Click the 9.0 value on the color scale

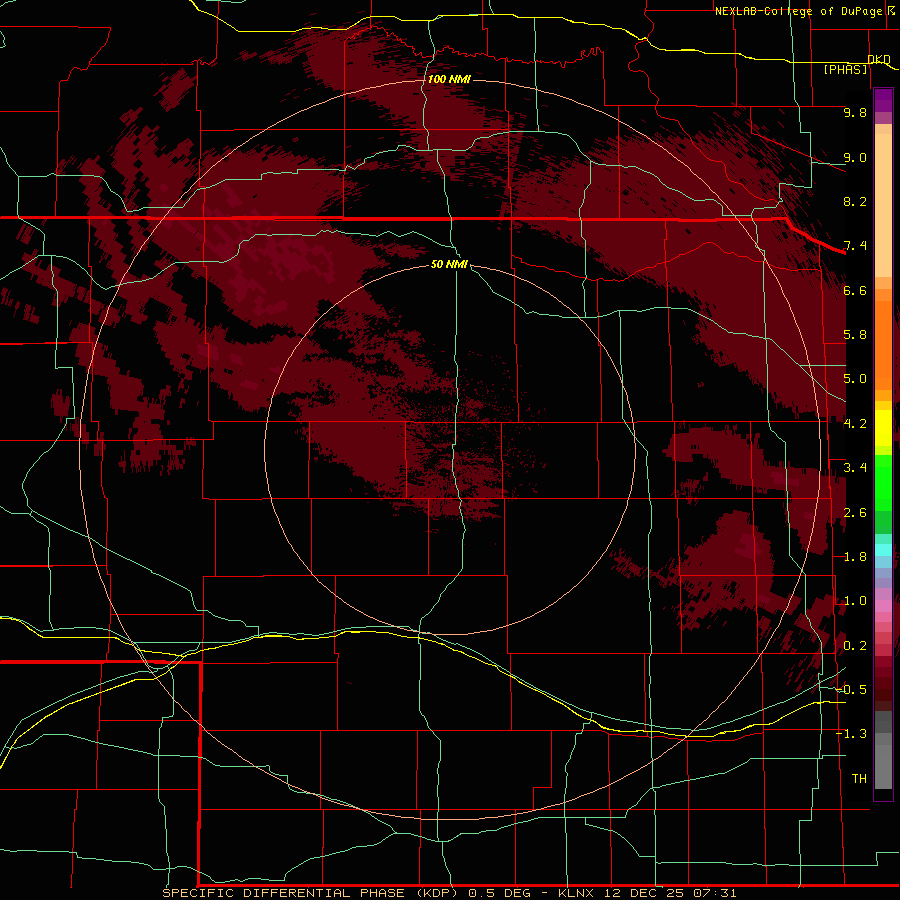855,157
